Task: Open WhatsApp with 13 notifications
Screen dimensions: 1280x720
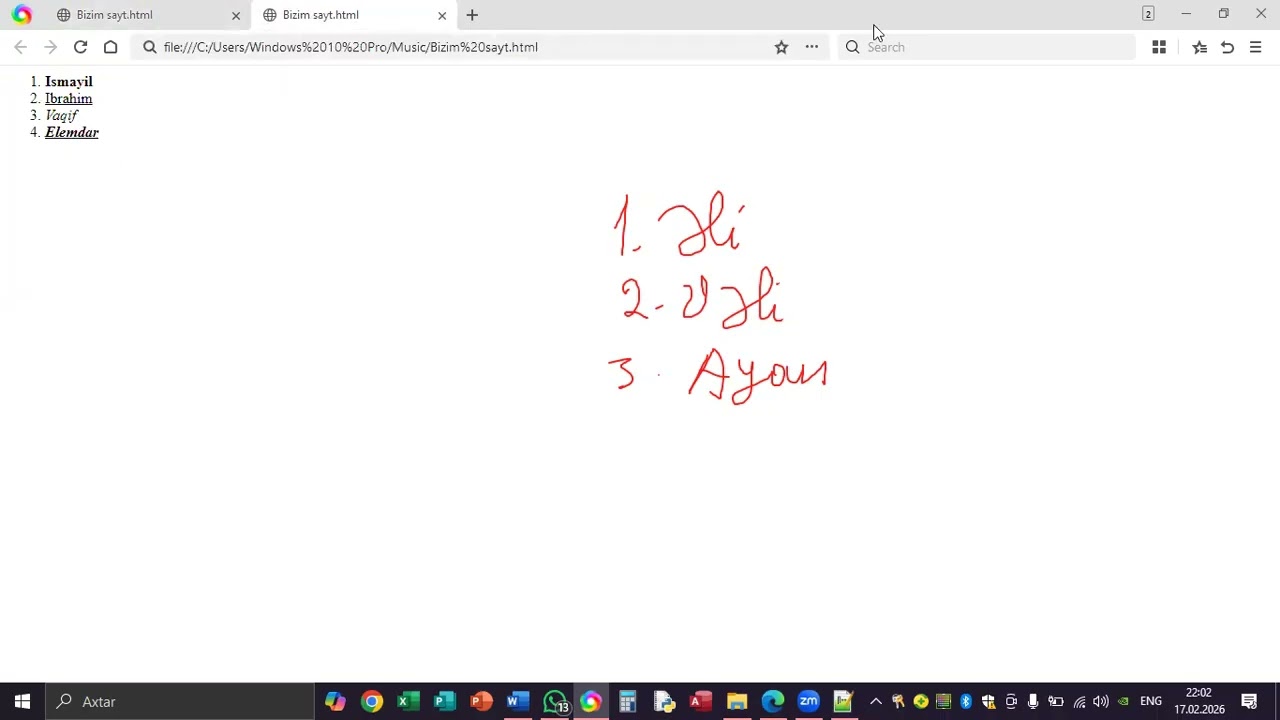Action: [555, 702]
